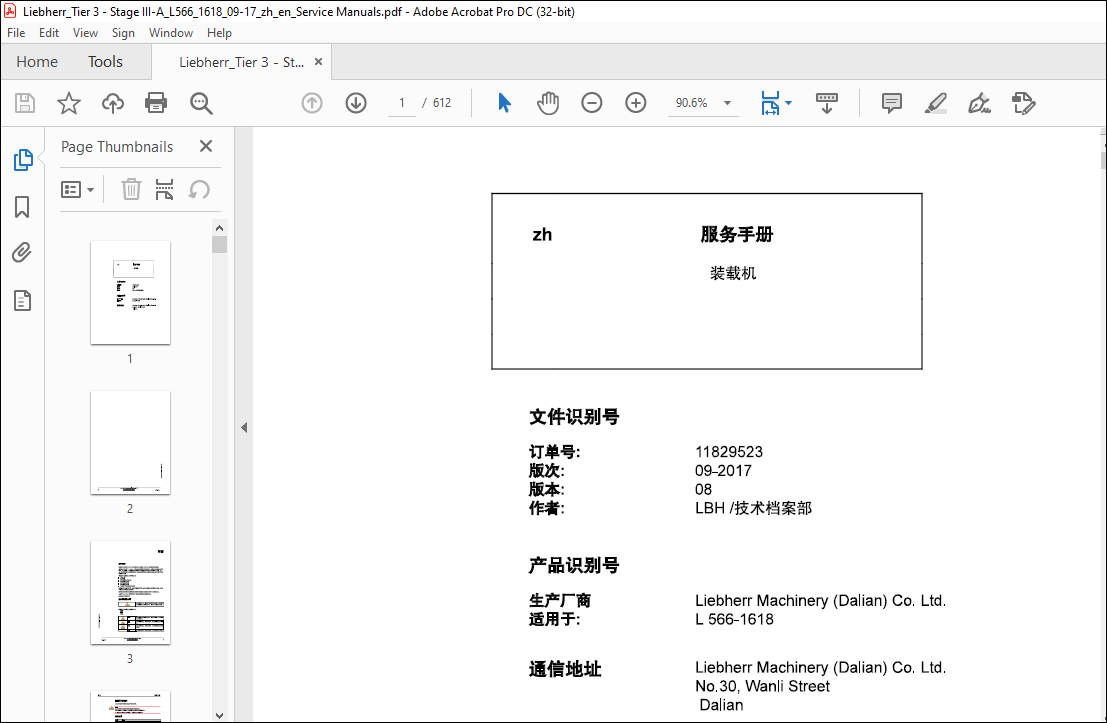Click the stamp tool icon
Screen dimensions: 1107x723
(1023, 103)
